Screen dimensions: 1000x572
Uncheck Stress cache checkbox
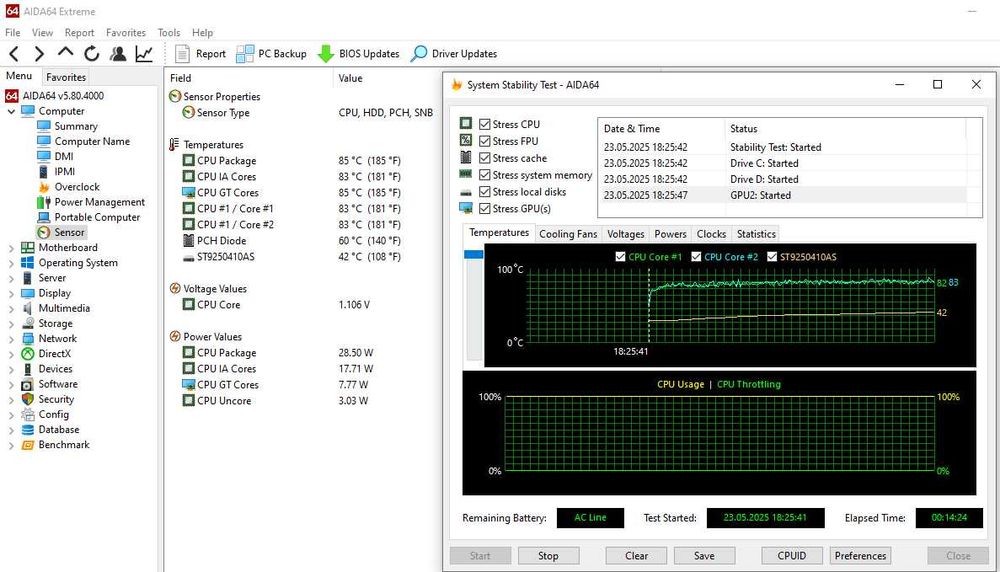pyautogui.click(x=485, y=158)
